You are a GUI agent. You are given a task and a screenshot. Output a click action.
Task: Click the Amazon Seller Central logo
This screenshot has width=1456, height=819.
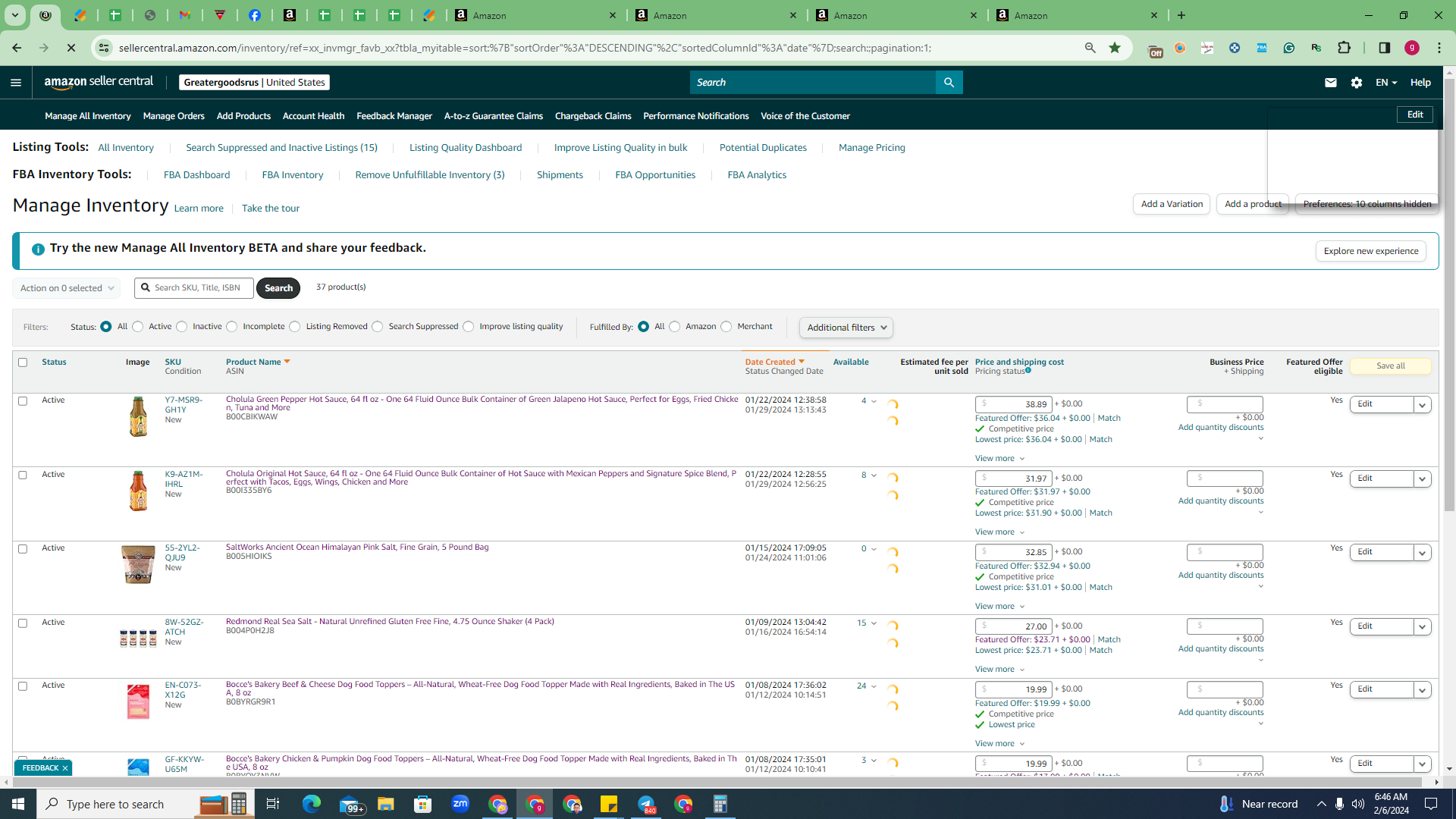click(99, 82)
